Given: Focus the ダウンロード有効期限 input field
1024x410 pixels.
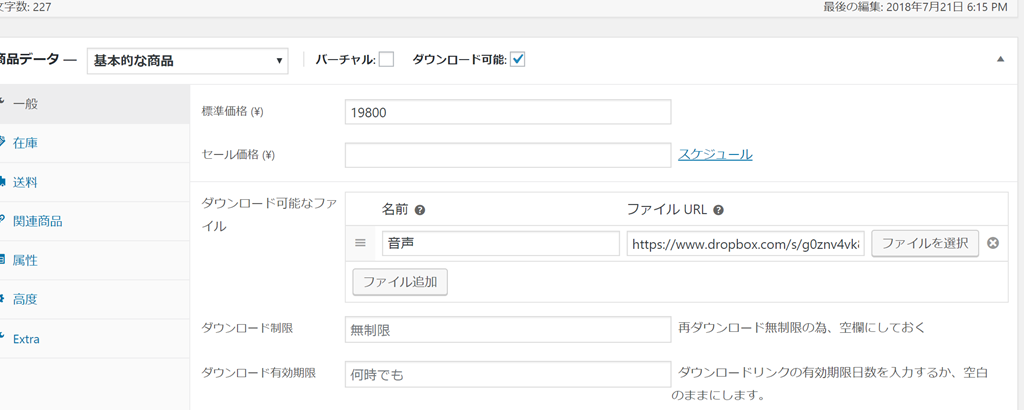Looking at the screenshot, I should [x=507, y=374].
